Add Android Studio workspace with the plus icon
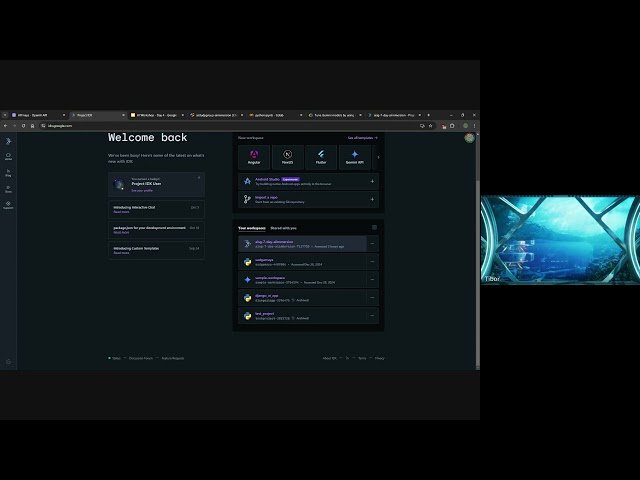This screenshot has height=480, width=640. pyautogui.click(x=372, y=181)
